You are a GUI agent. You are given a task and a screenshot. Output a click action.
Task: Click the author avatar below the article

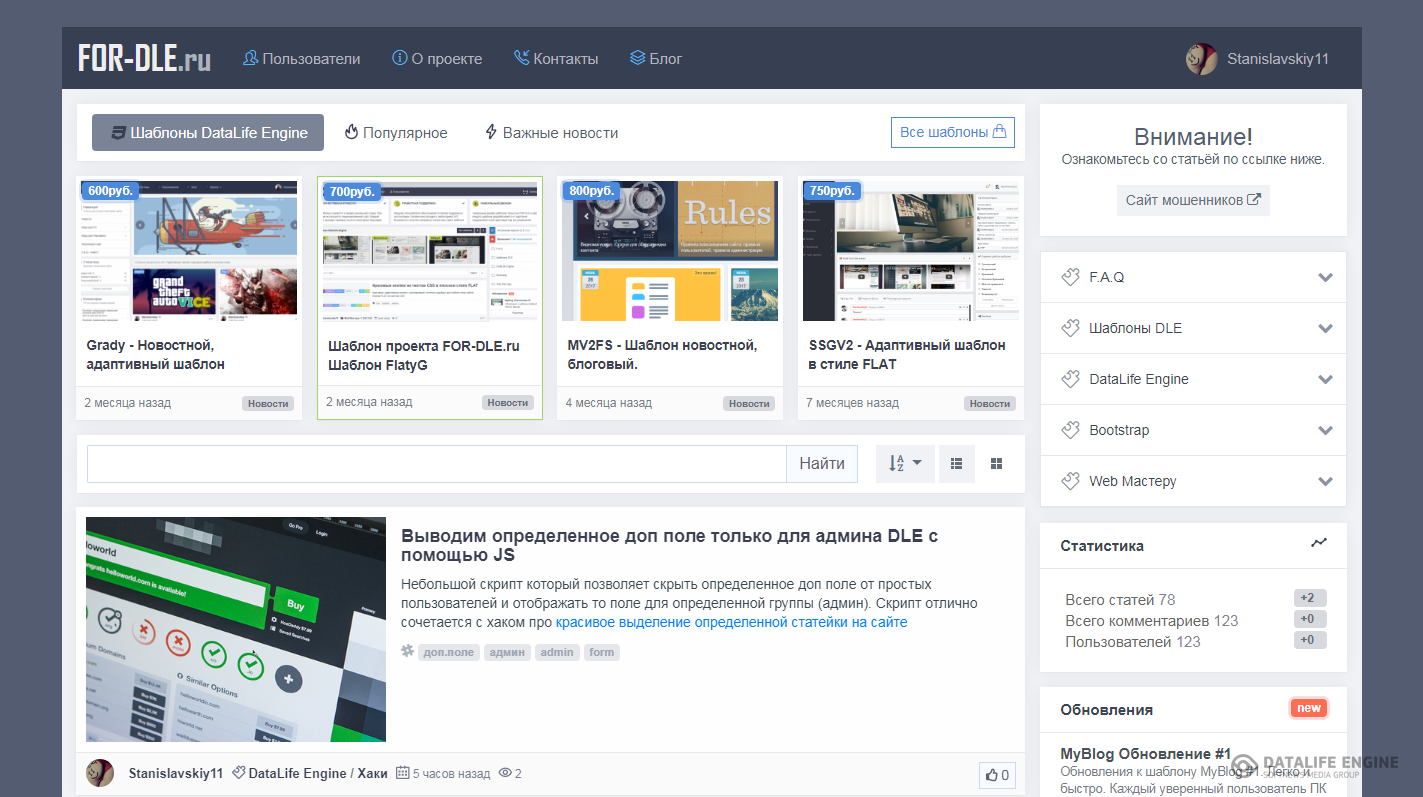pyautogui.click(x=100, y=773)
